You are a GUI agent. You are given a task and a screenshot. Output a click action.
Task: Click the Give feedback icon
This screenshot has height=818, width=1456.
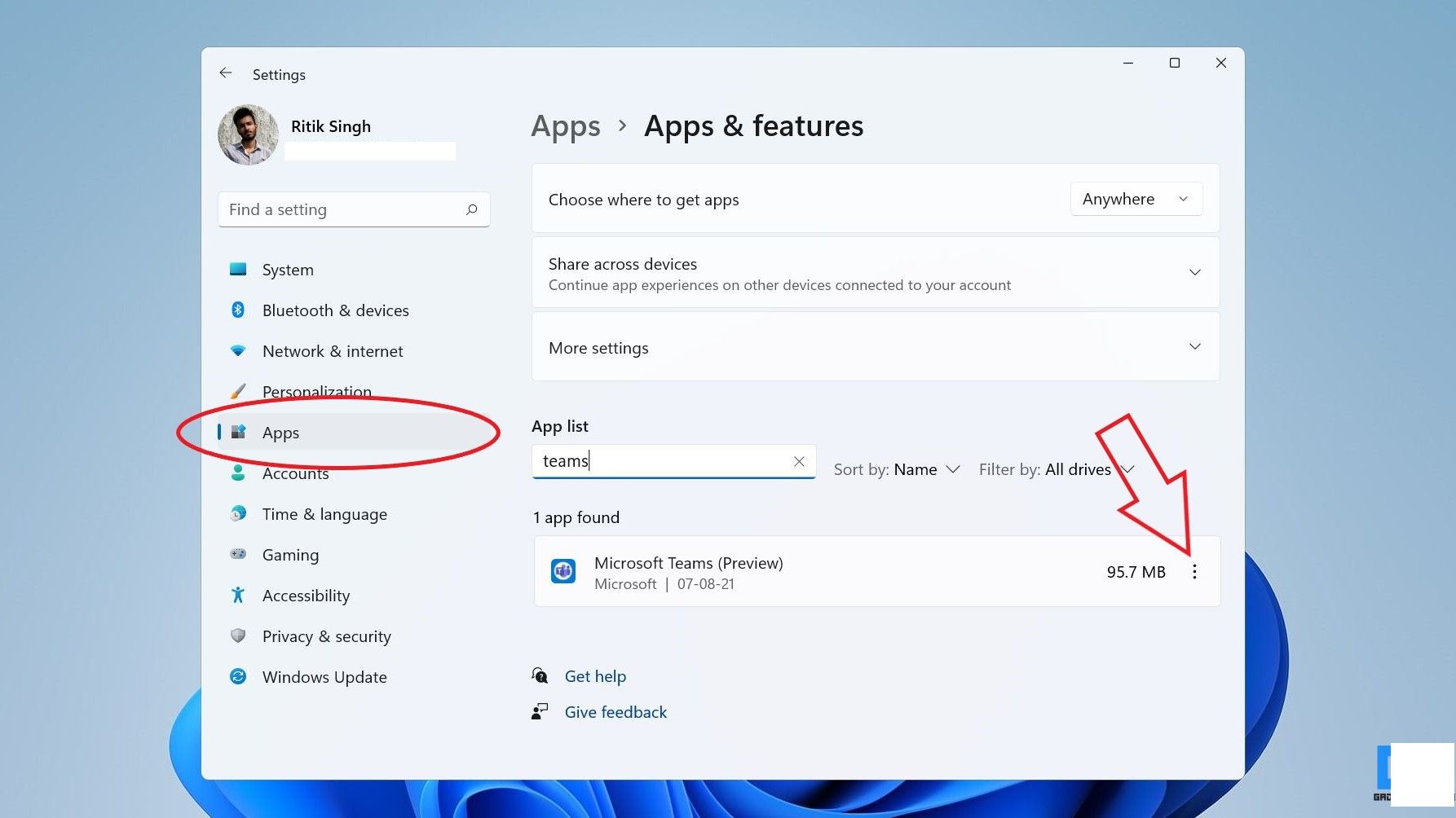coord(540,711)
